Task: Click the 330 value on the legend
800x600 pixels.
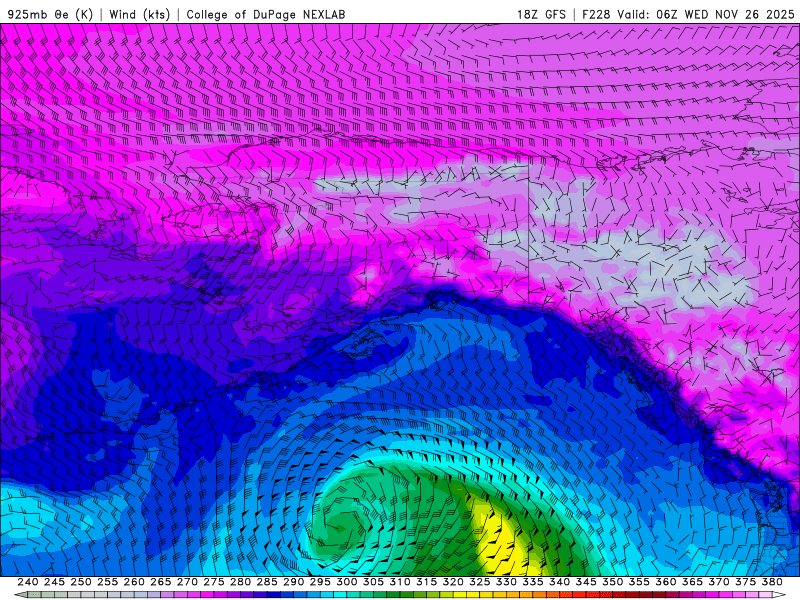Action: pyautogui.click(x=506, y=582)
